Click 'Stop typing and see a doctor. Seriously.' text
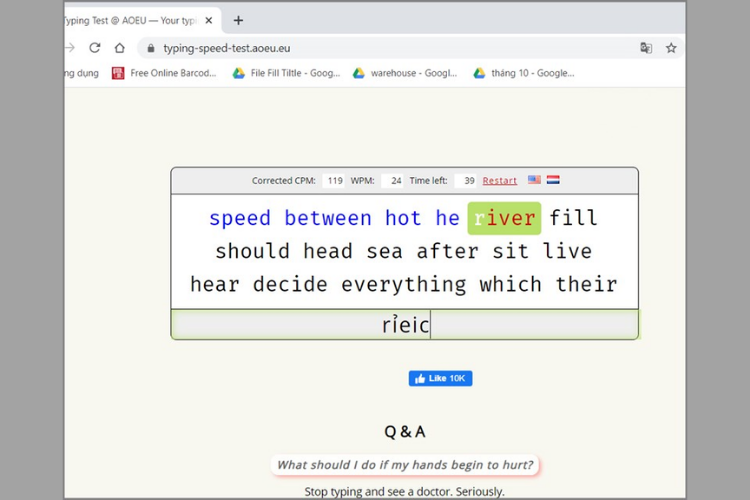 (x=405, y=492)
